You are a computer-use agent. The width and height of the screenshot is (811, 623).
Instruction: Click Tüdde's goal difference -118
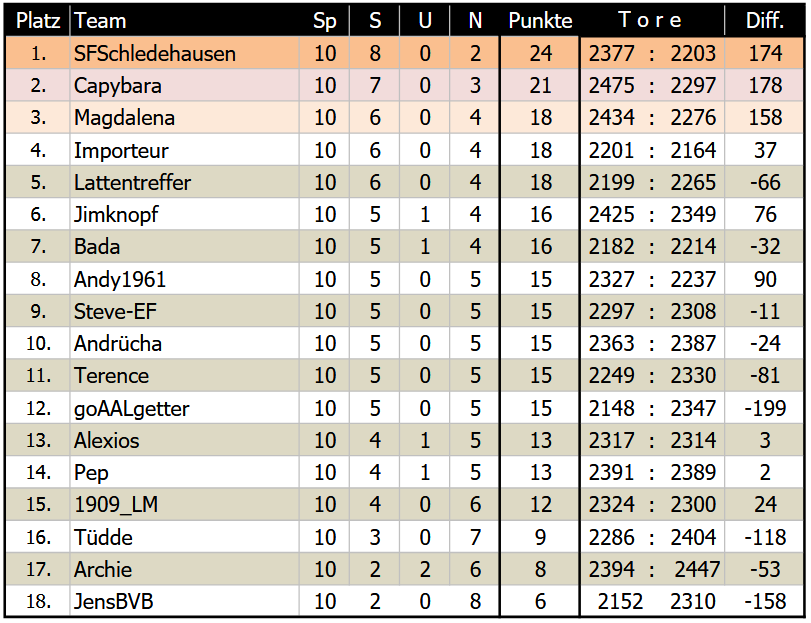pyautogui.click(x=765, y=538)
